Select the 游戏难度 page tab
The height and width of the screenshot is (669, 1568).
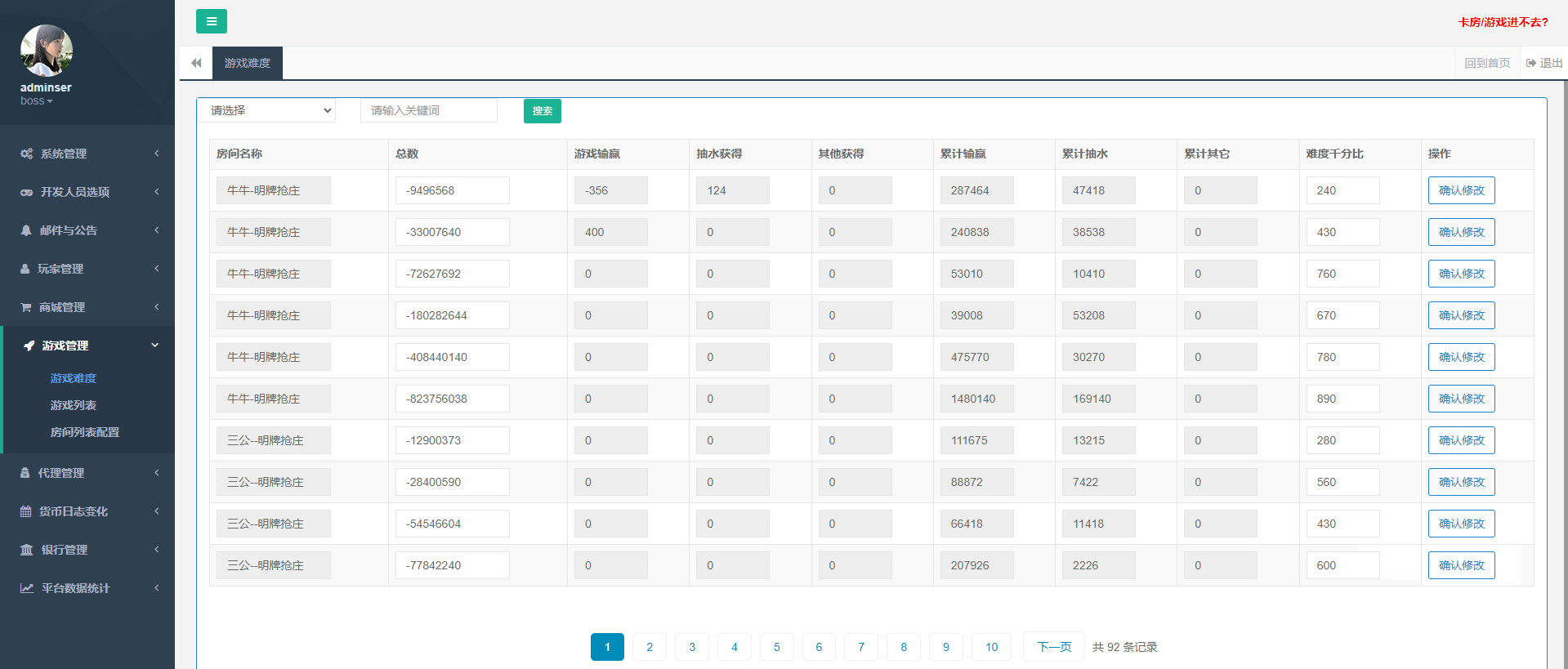point(247,63)
